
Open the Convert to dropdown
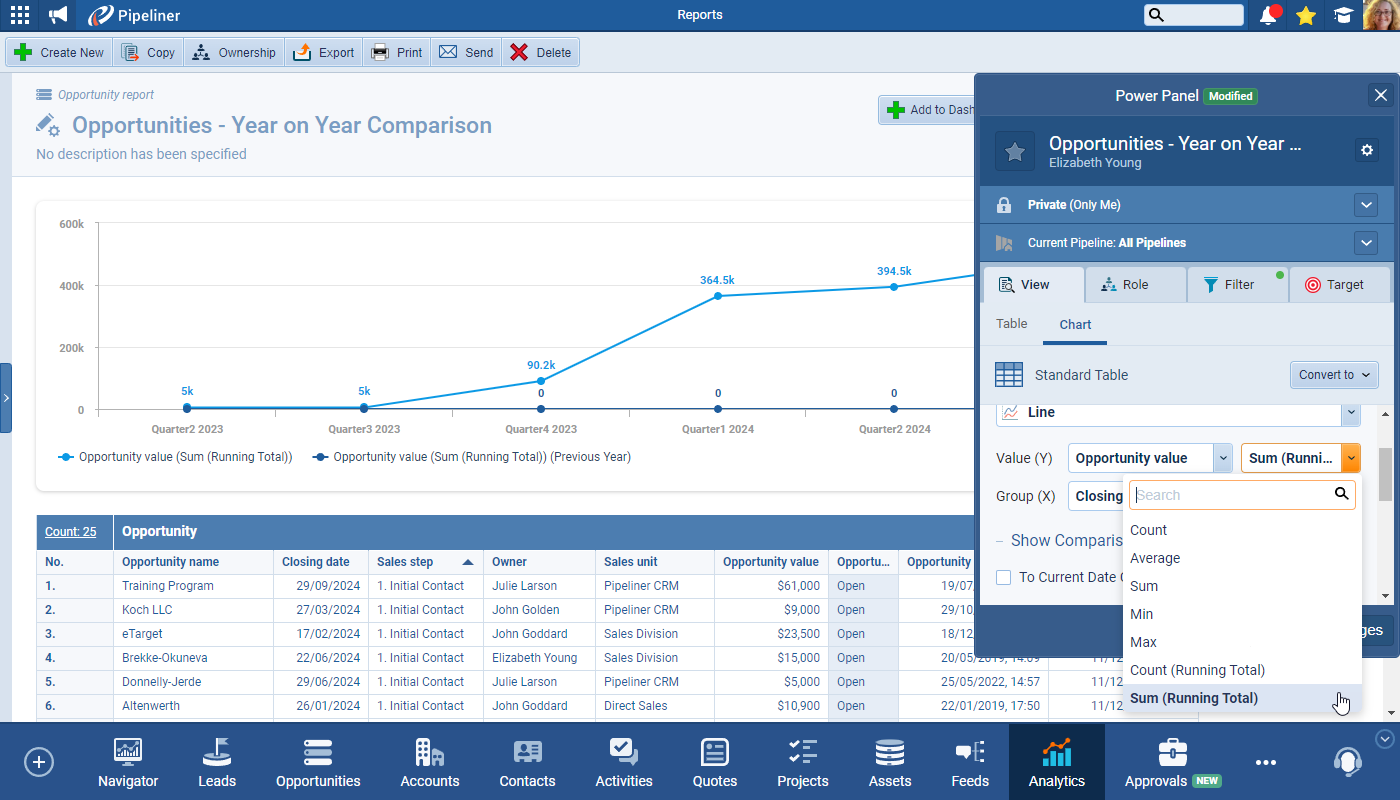1334,375
